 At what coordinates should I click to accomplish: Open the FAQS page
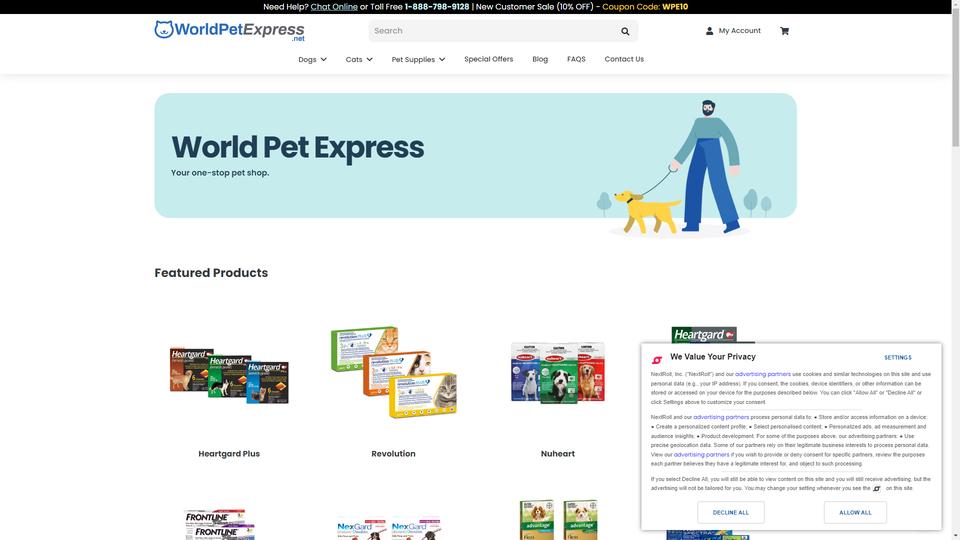pos(576,59)
